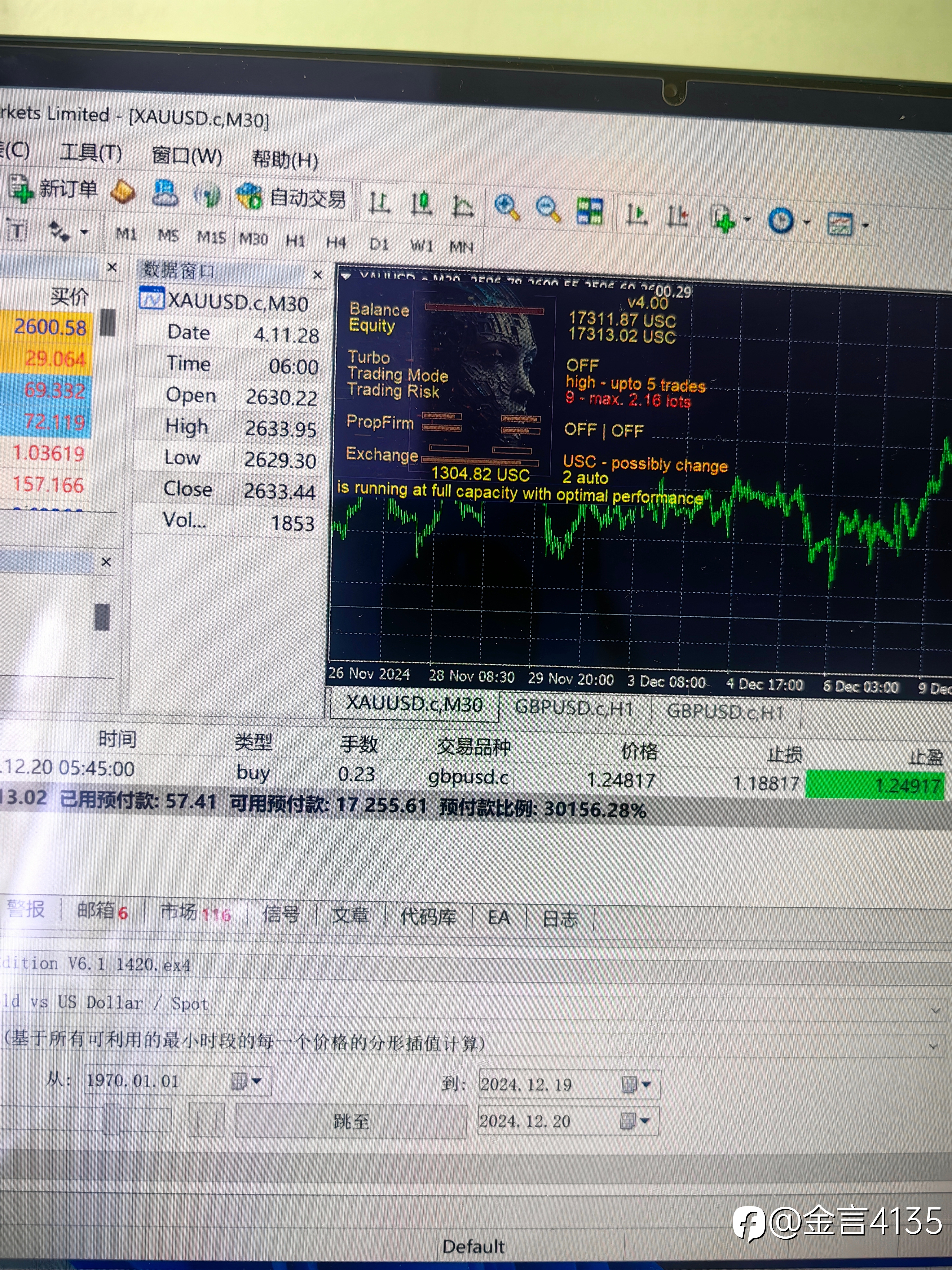Close the Navigator panel below Market Watch
The image size is (952, 1270).
106,562
